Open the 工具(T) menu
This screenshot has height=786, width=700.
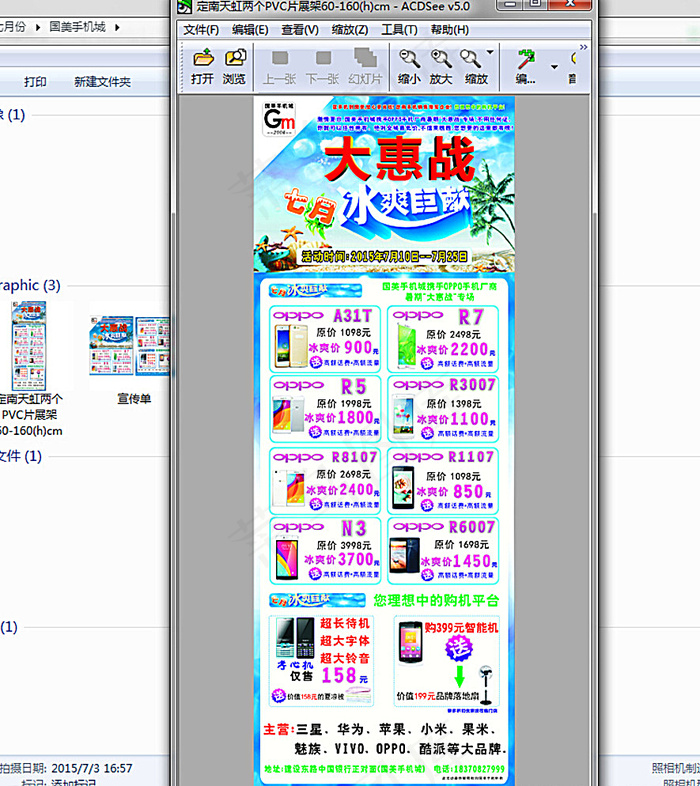click(x=399, y=30)
